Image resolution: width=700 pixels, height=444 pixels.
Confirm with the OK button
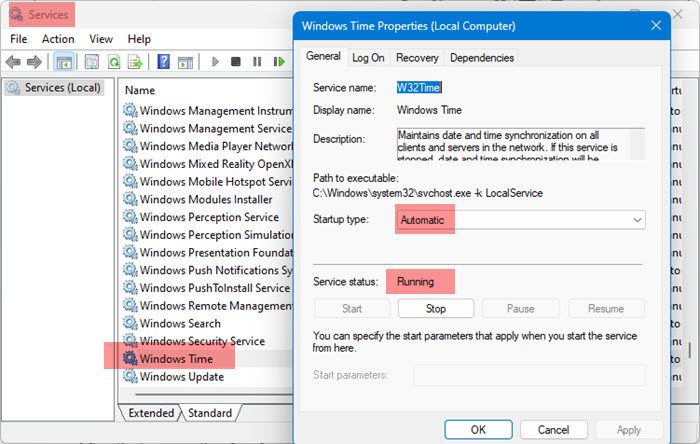(x=478, y=429)
